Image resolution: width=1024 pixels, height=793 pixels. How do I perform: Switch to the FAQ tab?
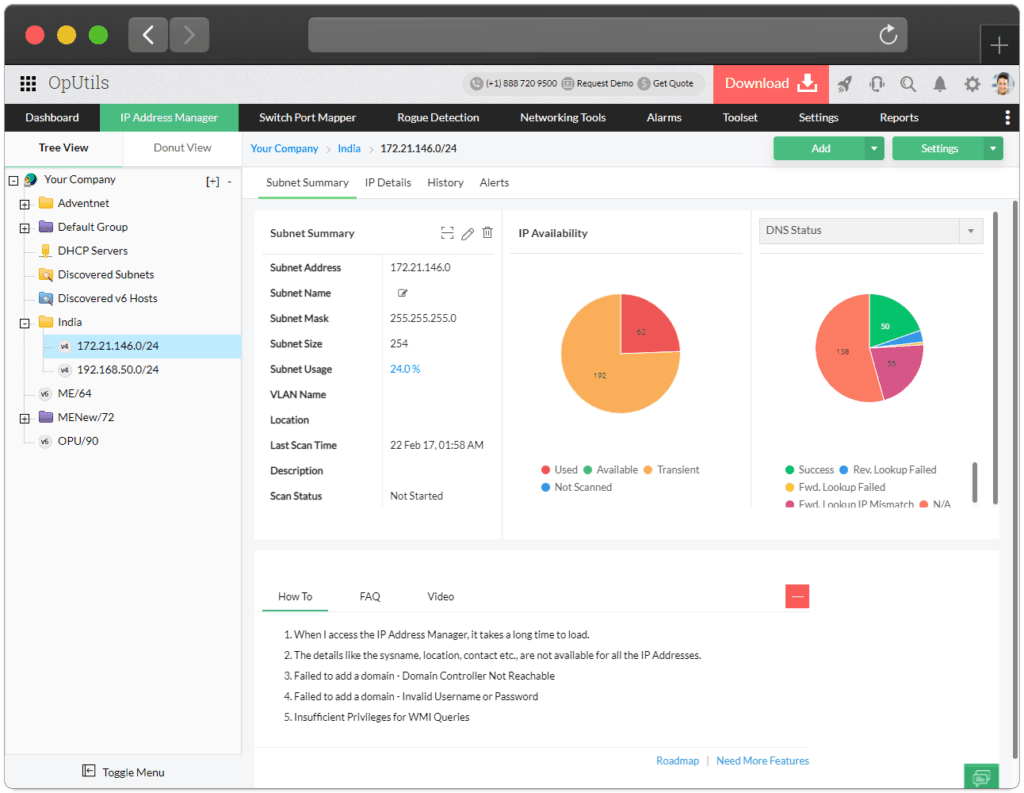pos(370,596)
